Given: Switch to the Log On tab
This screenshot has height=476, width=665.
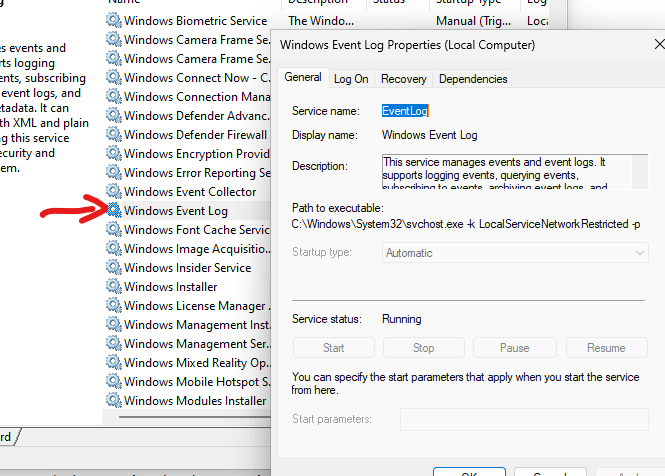Looking at the screenshot, I should pyautogui.click(x=351, y=79).
